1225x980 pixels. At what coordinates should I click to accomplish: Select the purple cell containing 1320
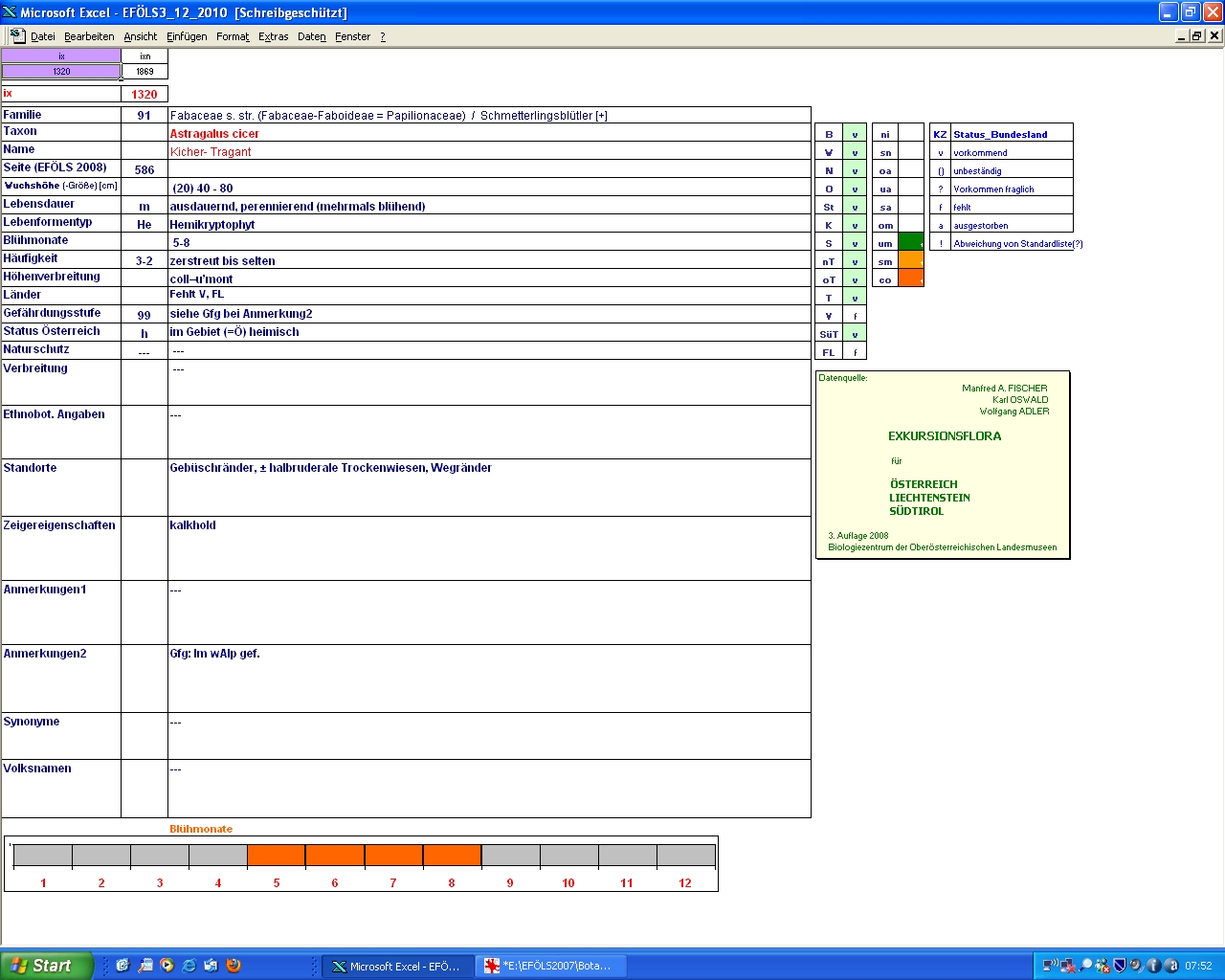[61, 71]
